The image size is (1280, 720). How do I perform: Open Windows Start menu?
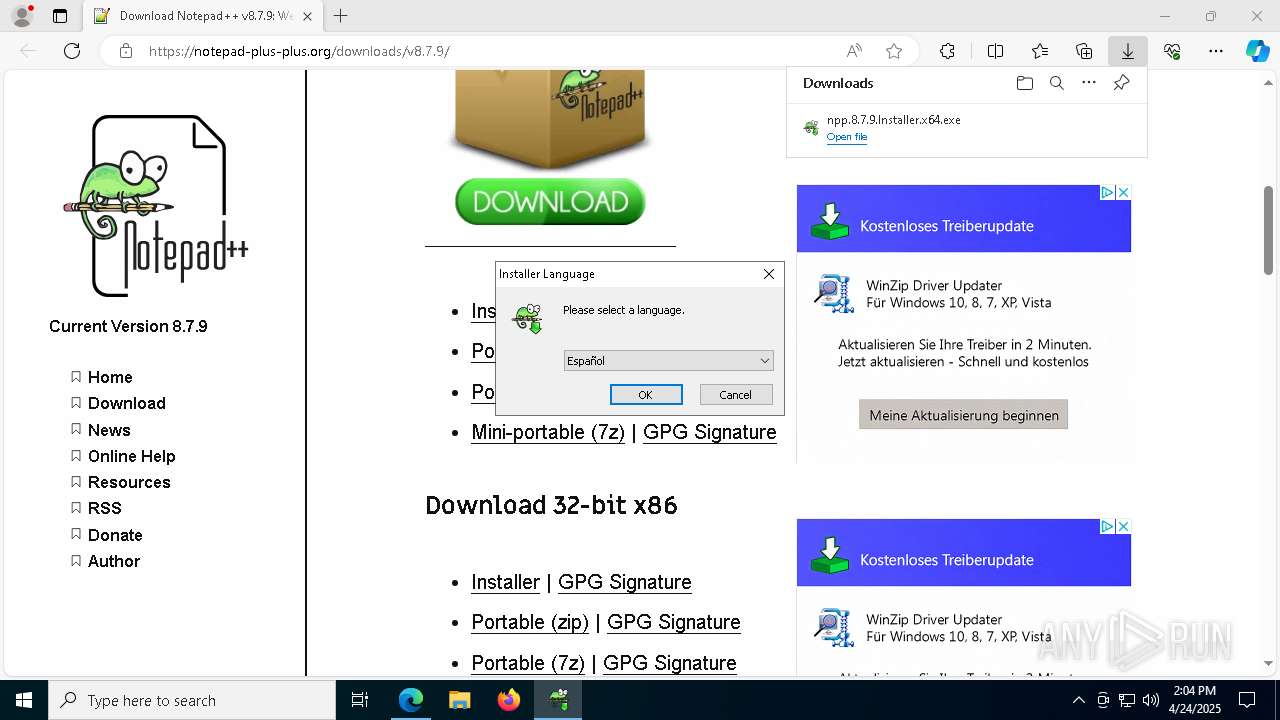(x=24, y=700)
